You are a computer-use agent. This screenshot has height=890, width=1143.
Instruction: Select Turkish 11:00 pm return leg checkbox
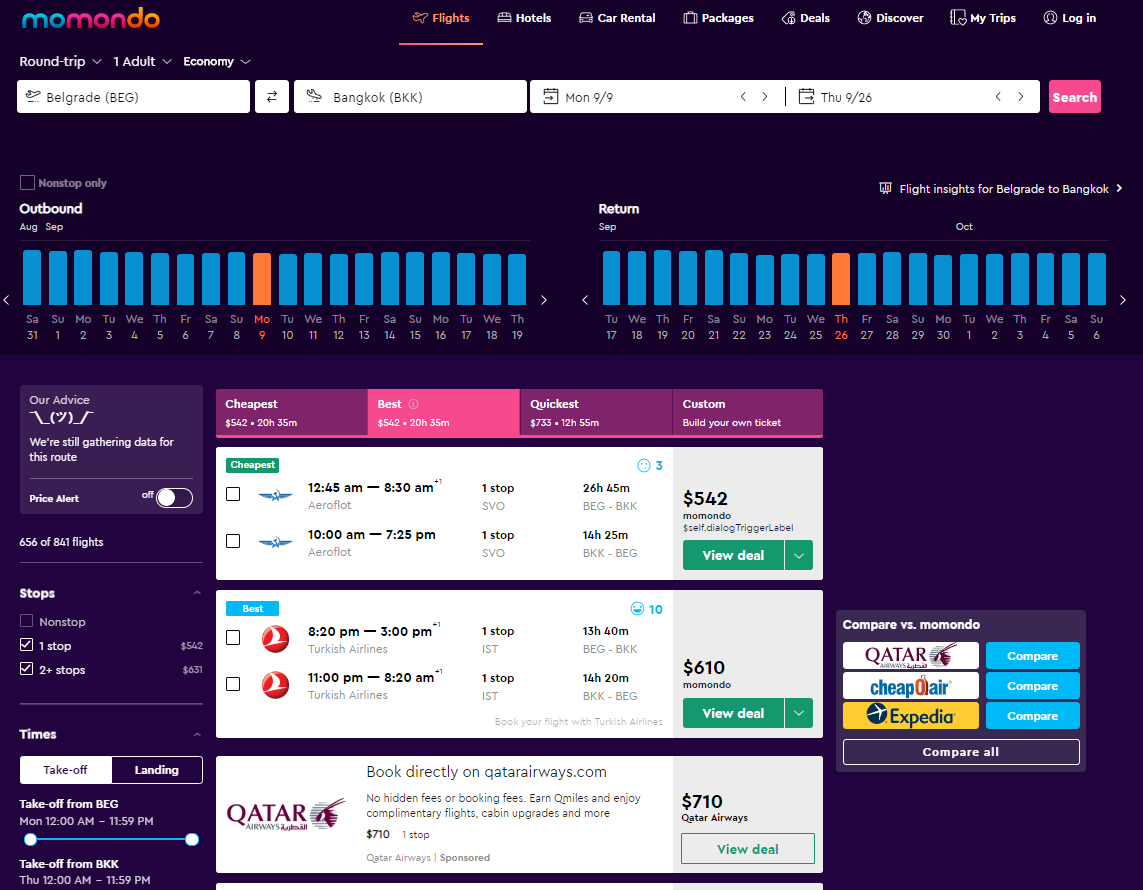point(233,684)
